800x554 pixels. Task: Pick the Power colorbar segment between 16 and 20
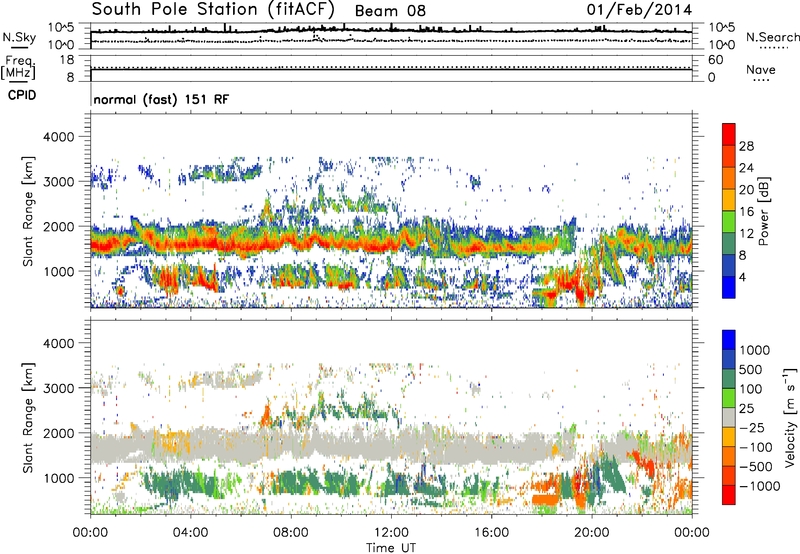click(729, 199)
